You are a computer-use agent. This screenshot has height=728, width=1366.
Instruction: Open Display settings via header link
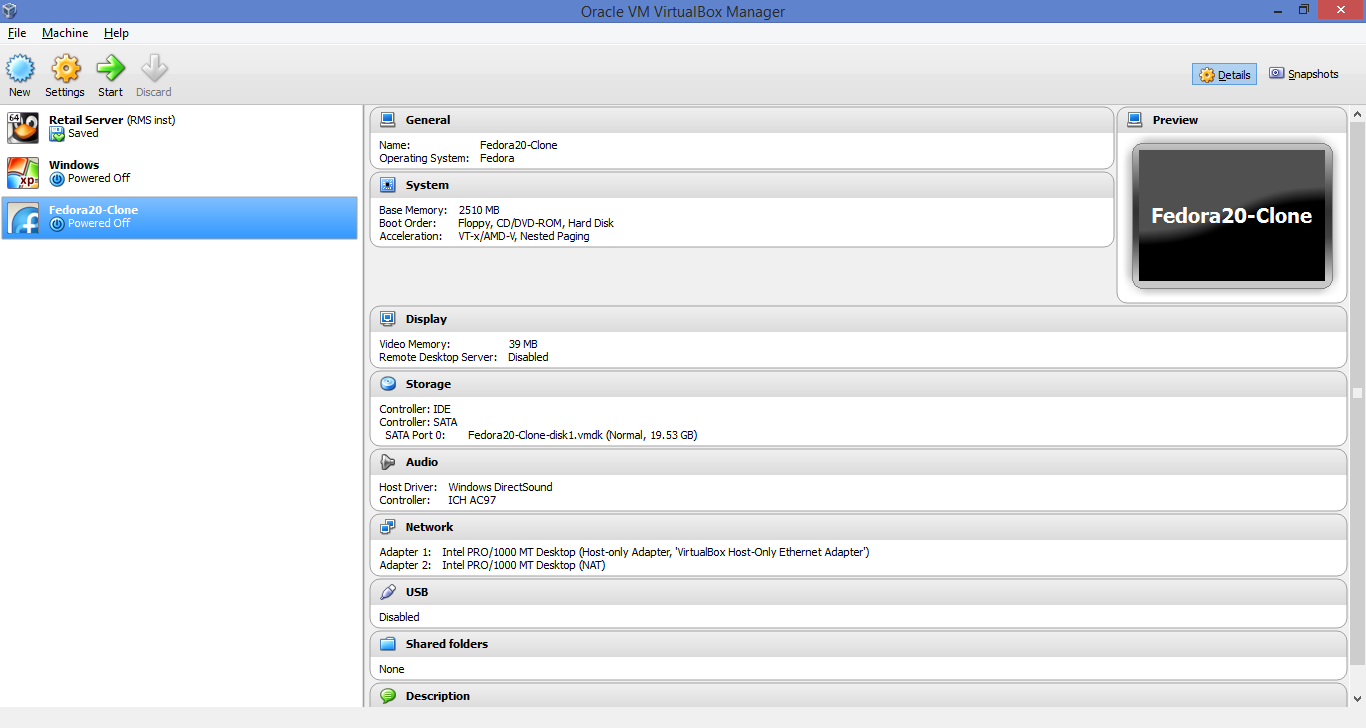[426, 319]
